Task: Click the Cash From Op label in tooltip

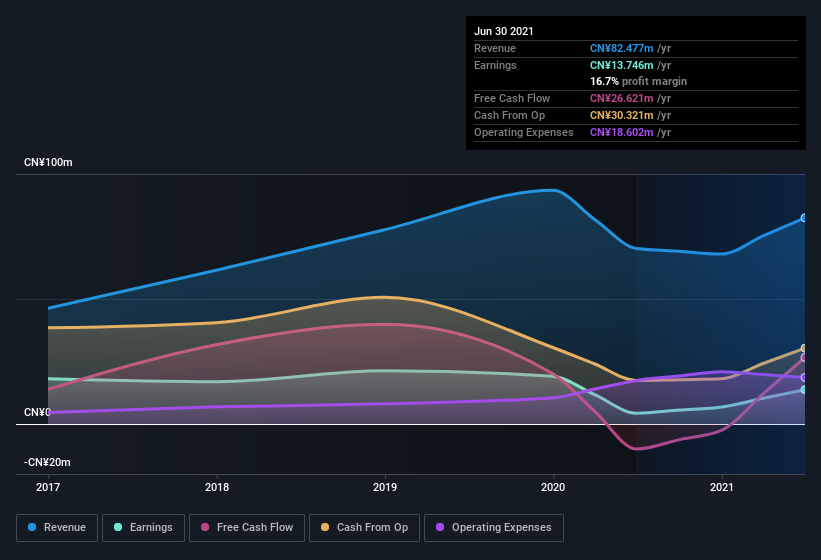Action: coord(509,115)
